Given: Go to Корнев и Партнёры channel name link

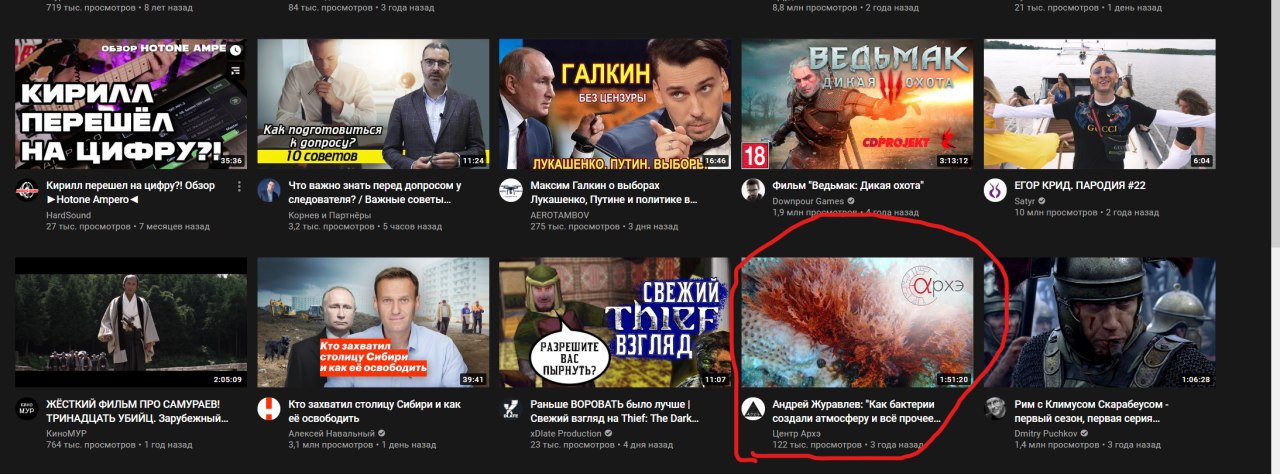Looking at the screenshot, I should (329, 214).
